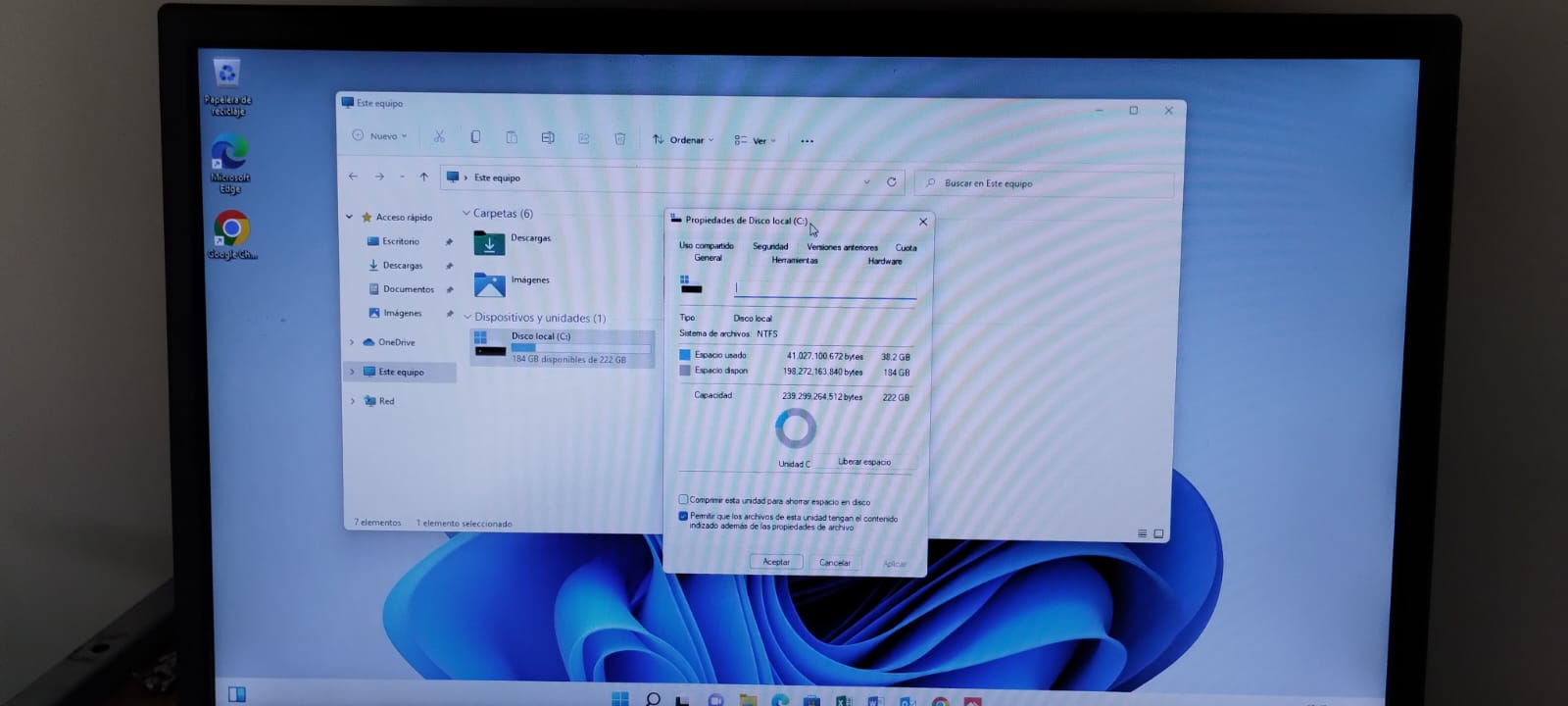This screenshot has width=1568, height=706.
Task: Go forward with the Explorer forward arrow
Action: [379, 176]
